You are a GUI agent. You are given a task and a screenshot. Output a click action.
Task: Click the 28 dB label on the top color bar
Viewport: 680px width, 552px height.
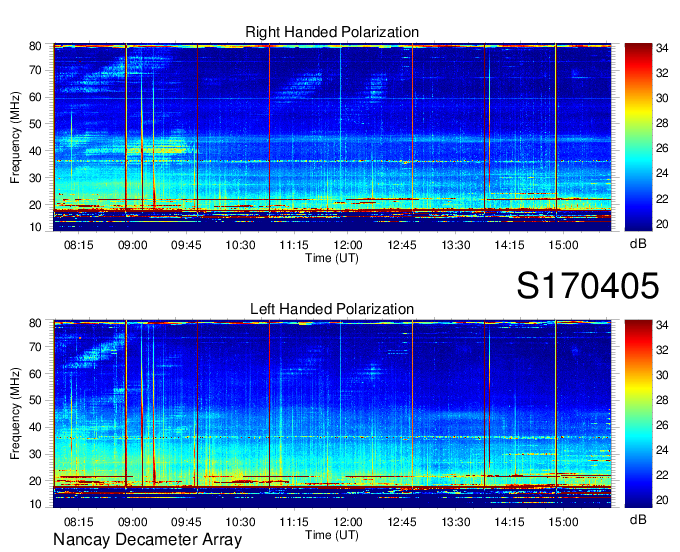click(x=662, y=124)
